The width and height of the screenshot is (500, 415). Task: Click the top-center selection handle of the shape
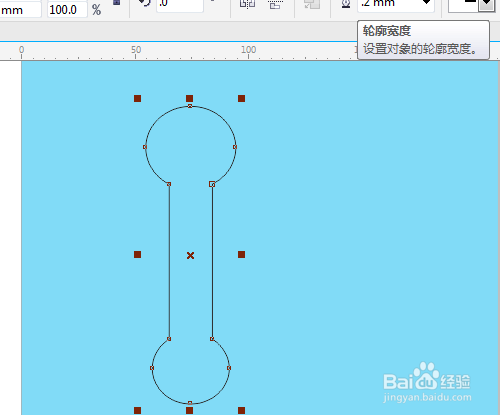(189, 98)
